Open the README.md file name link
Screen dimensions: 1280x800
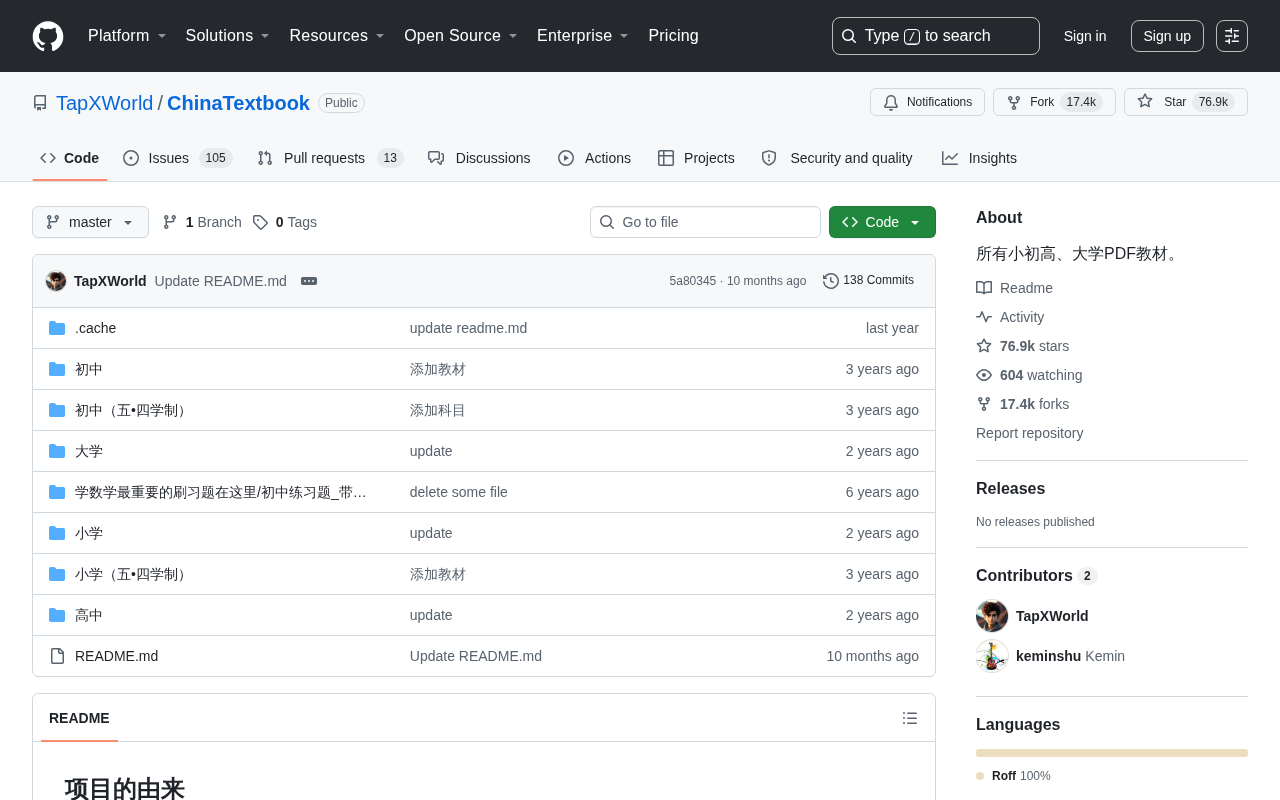117,656
